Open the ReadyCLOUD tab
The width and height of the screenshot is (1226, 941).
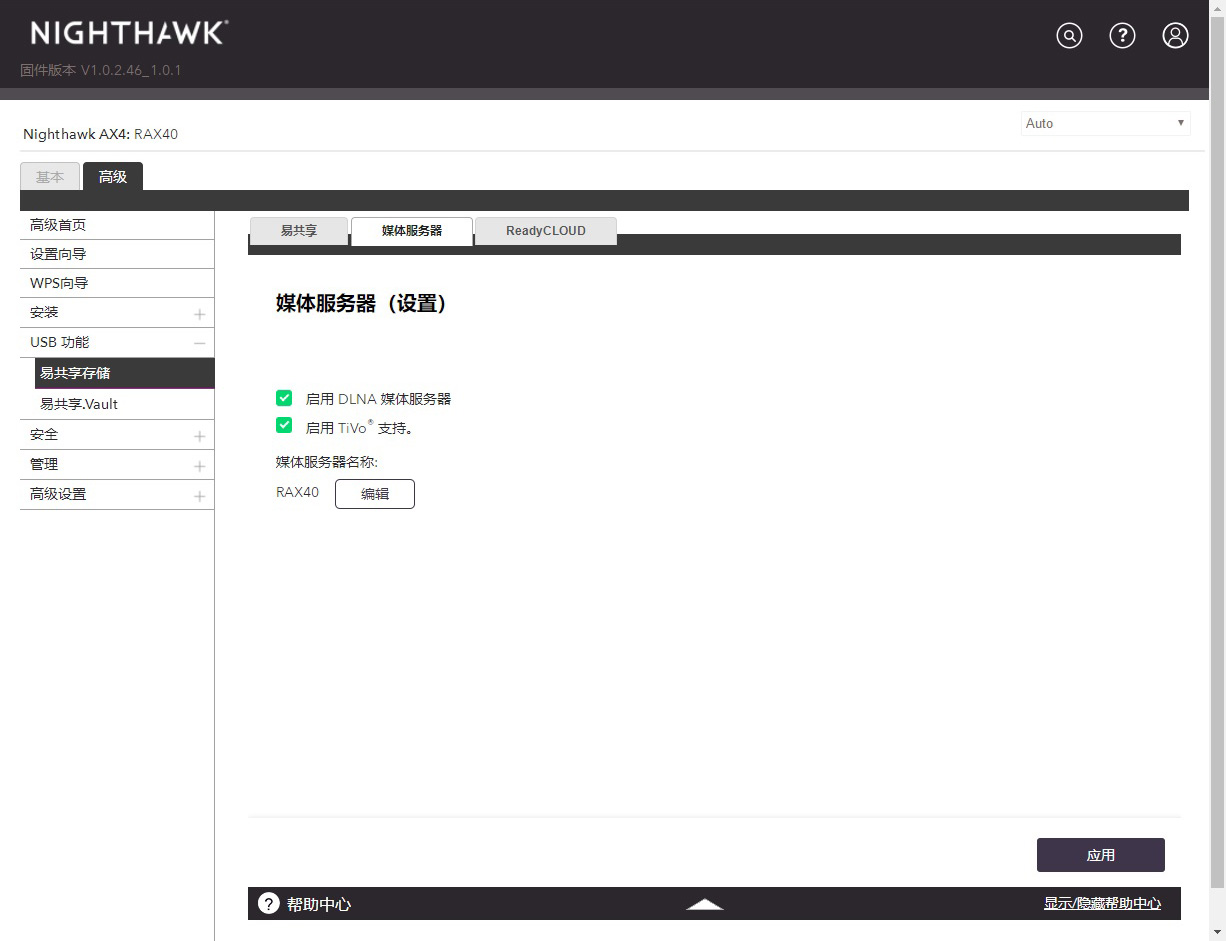[546, 231]
